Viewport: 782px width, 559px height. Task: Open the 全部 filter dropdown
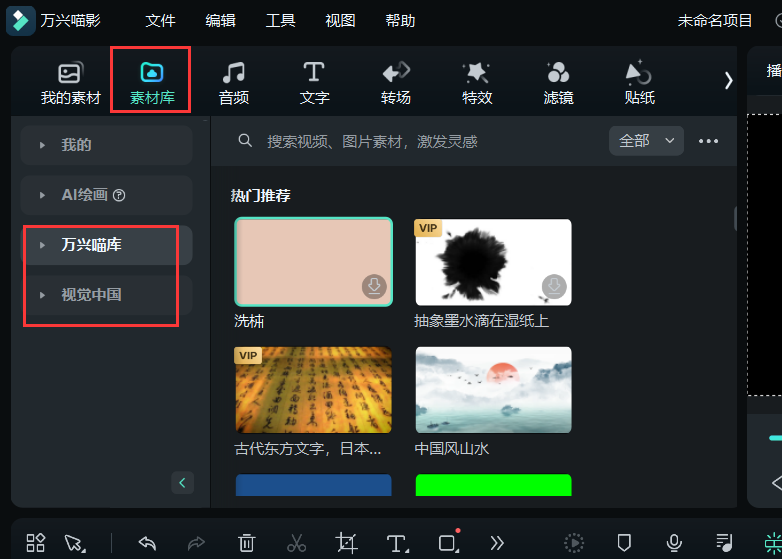tap(646, 141)
